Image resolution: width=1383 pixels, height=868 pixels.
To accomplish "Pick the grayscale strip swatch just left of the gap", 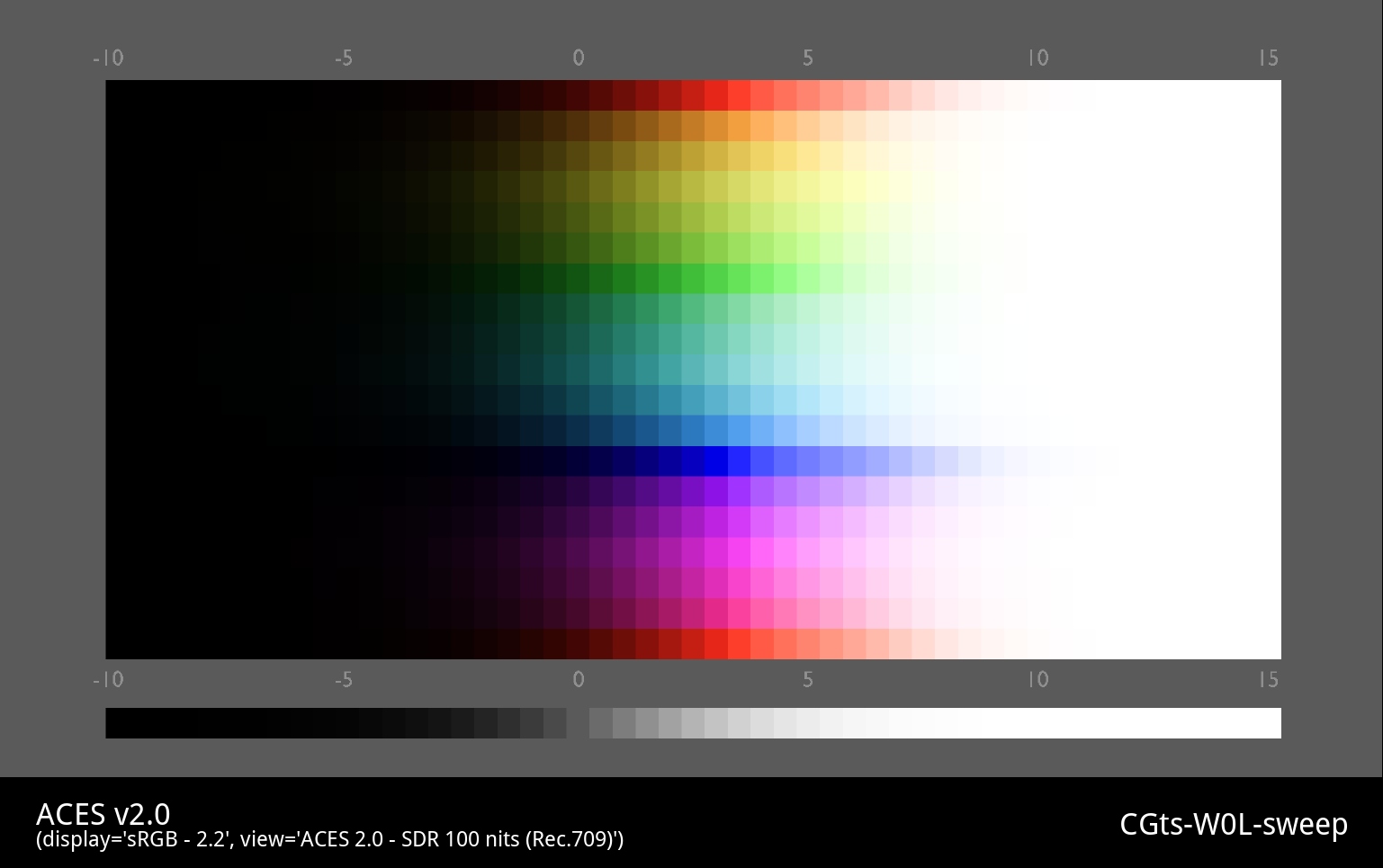I will [555, 723].
